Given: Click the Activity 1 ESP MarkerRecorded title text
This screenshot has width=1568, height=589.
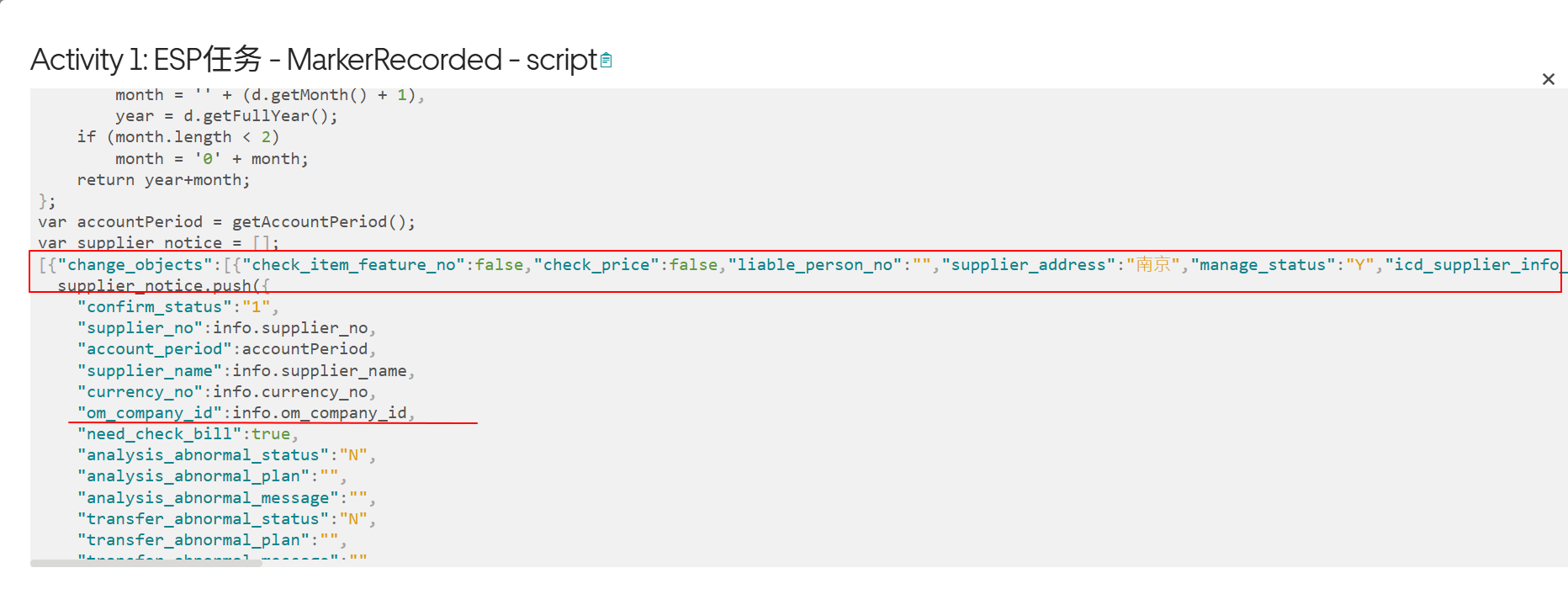Looking at the screenshot, I should click(x=314, y=60).
